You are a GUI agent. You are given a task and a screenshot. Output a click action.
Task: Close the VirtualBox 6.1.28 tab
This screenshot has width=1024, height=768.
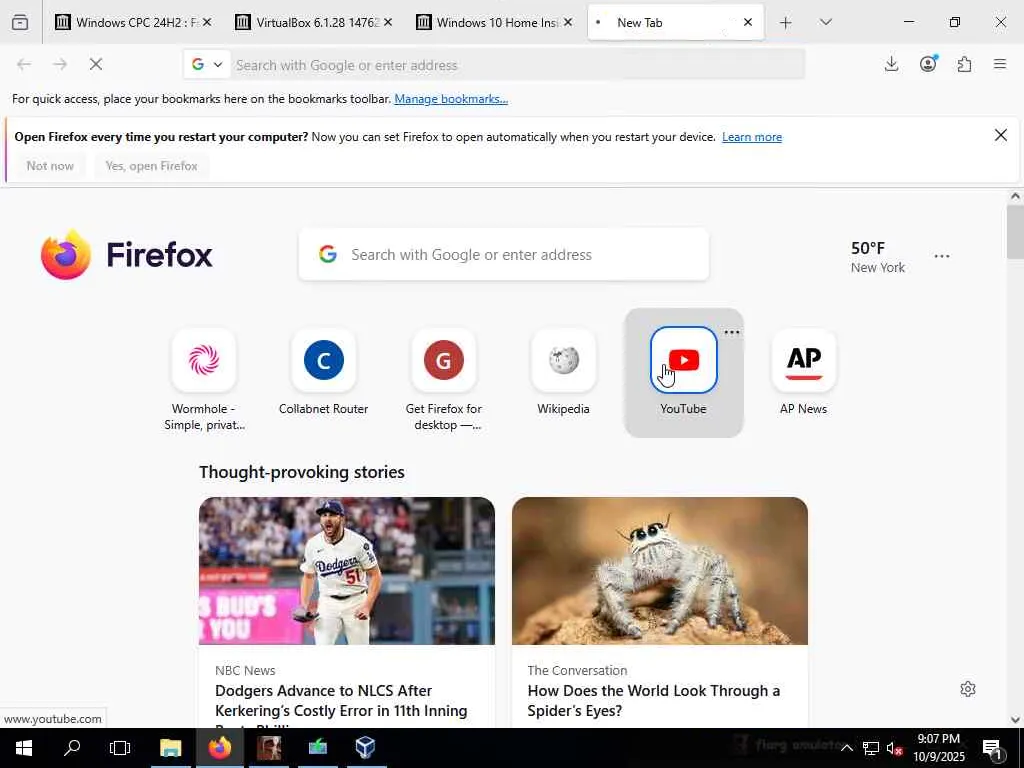tap(387, 22)
